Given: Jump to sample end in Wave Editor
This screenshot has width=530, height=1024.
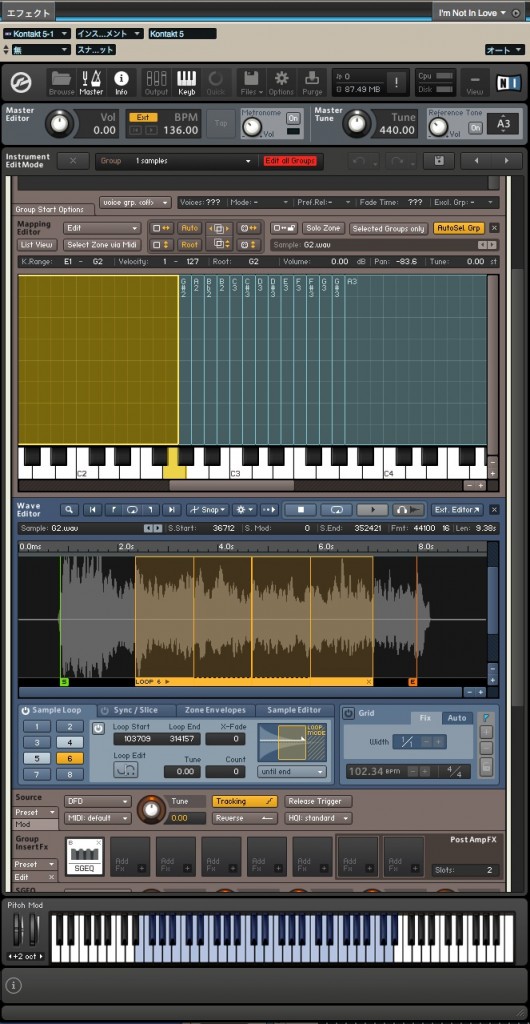Looking at the screenshot, I should pos(171,509).
